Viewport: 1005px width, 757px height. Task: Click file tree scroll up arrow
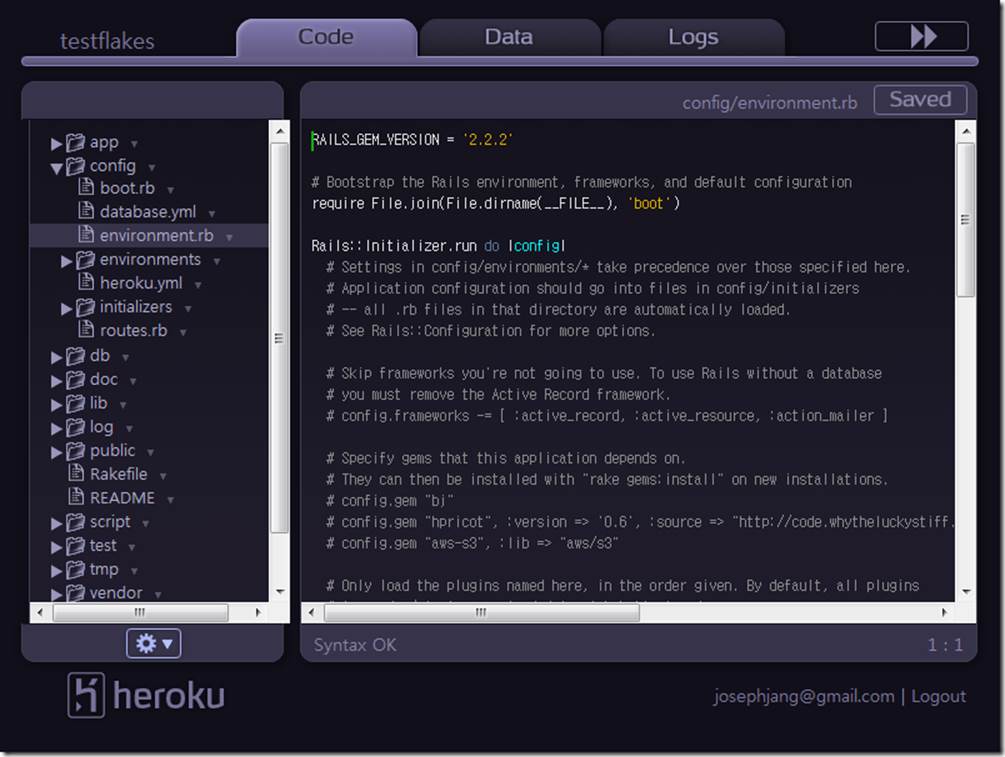pos(279,131)
